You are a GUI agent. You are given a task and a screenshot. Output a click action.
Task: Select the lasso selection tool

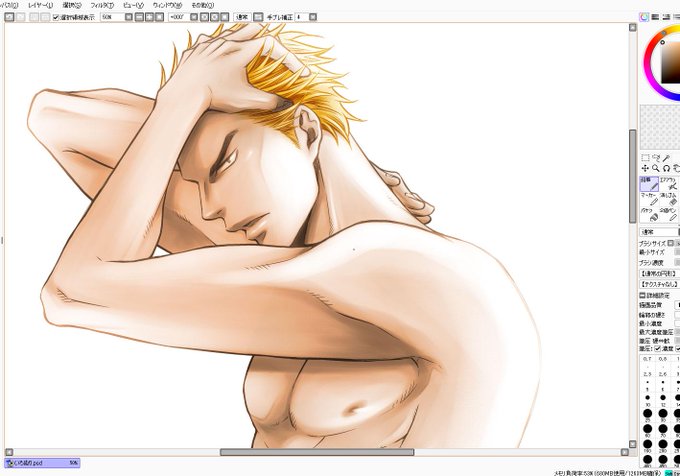[x=656, y=158]
